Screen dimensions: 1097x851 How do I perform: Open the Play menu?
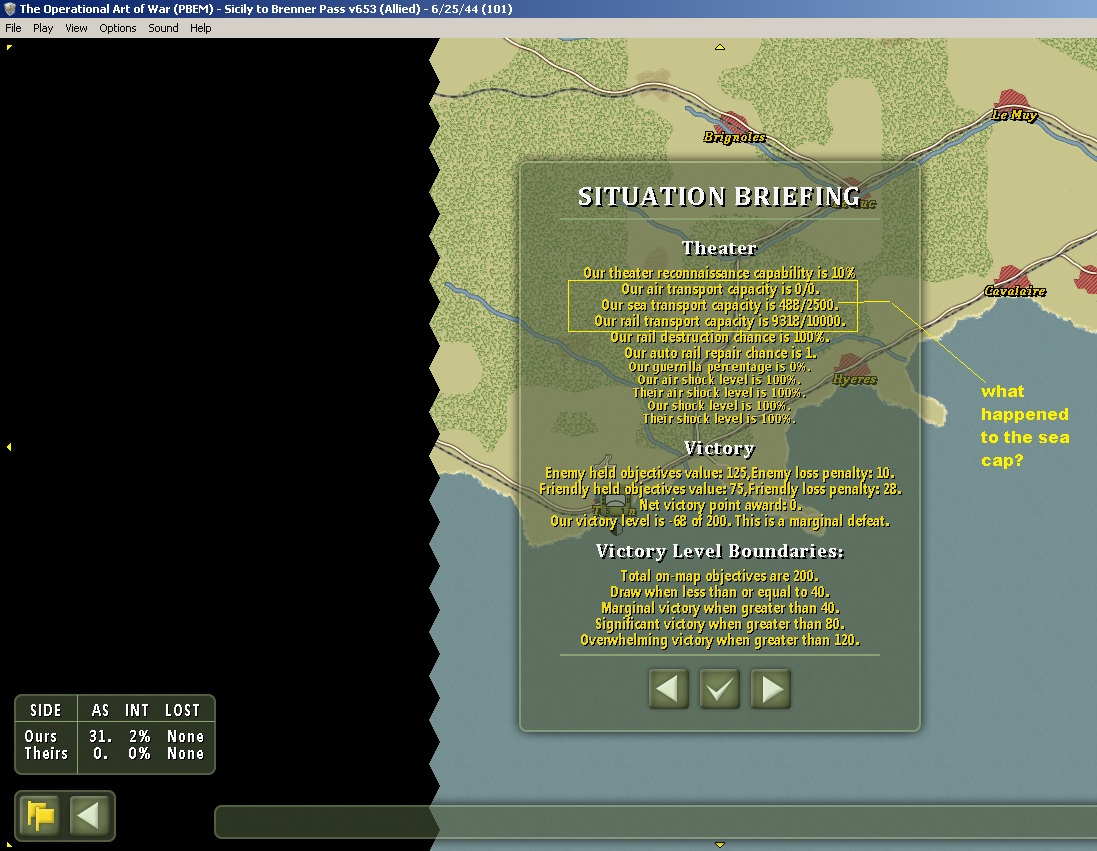[x=43, y=28]
